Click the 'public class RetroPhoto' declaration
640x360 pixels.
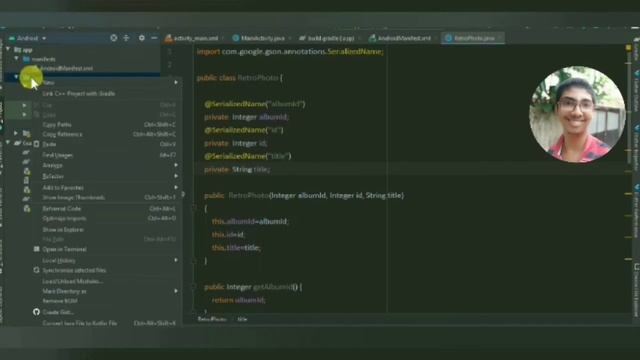[240, 78]
